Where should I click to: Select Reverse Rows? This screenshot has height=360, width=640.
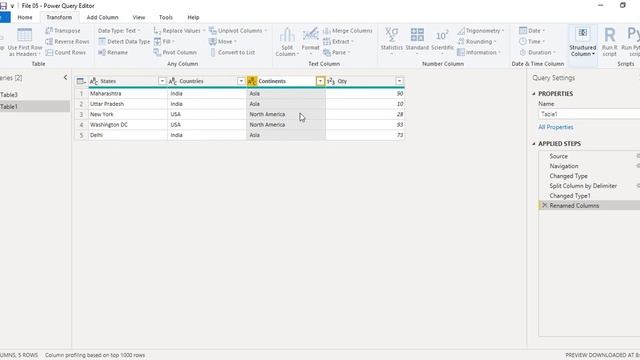tap(67, 42)
